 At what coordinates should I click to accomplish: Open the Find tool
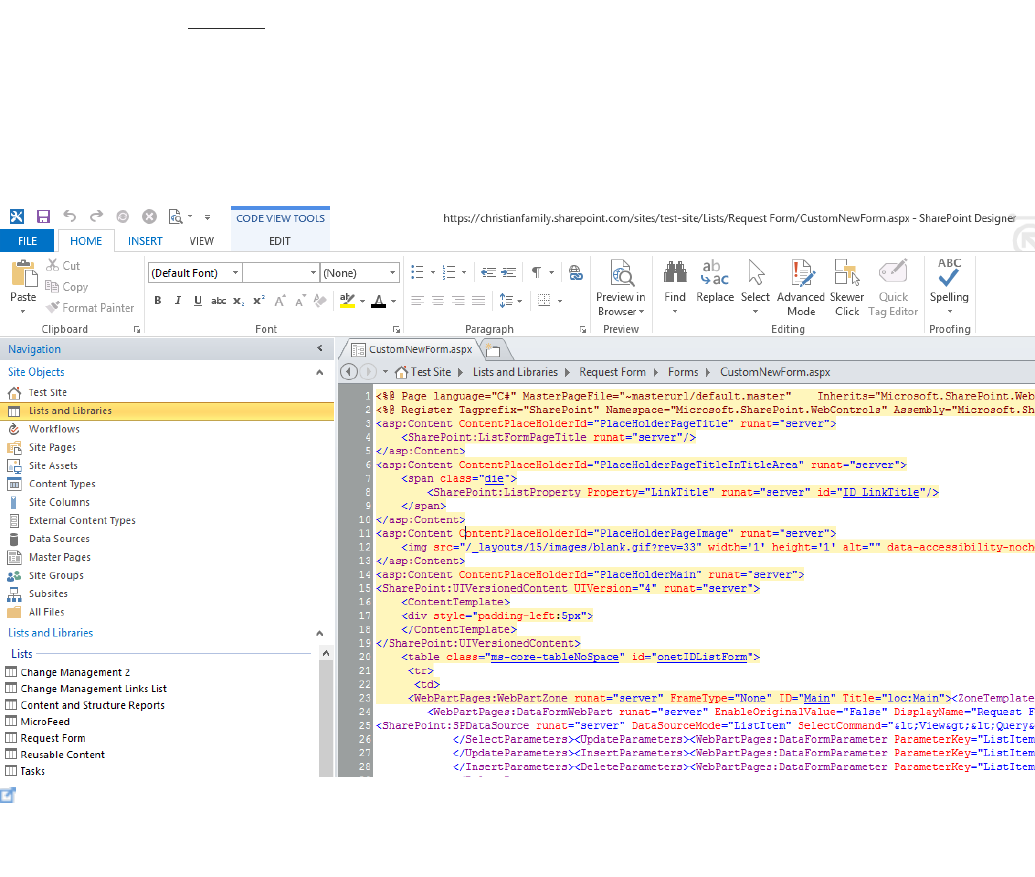click(x=675, y=286)
